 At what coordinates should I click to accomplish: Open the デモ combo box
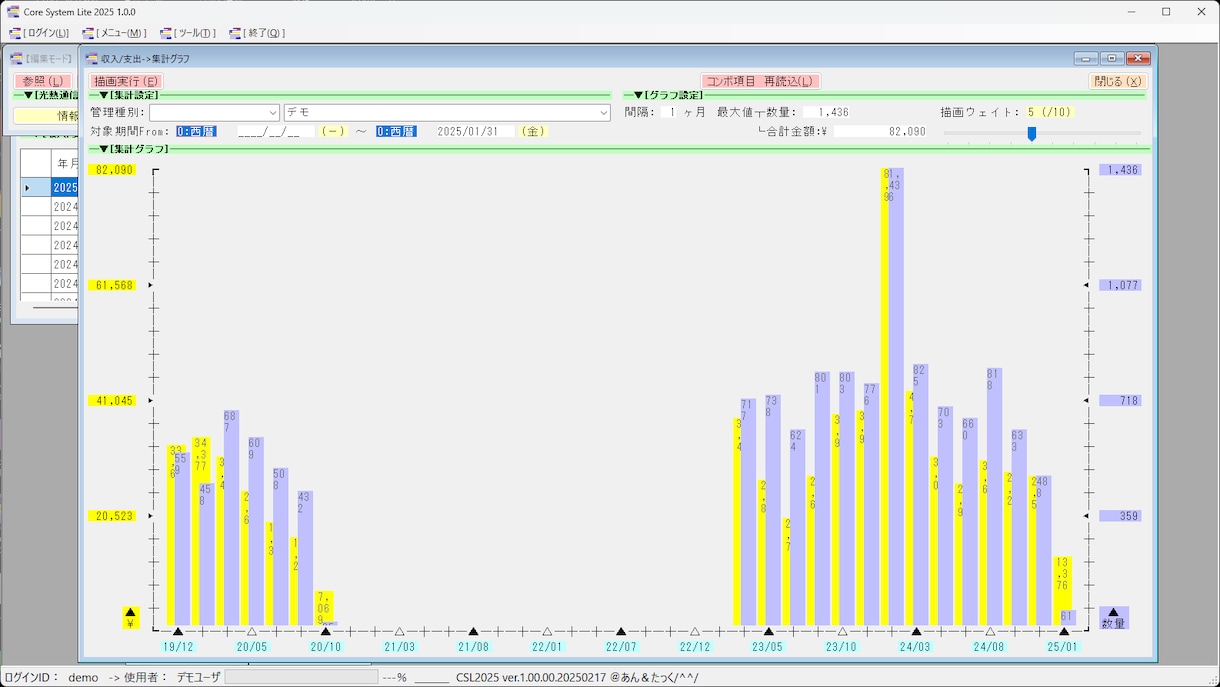[x=447, y=113]
